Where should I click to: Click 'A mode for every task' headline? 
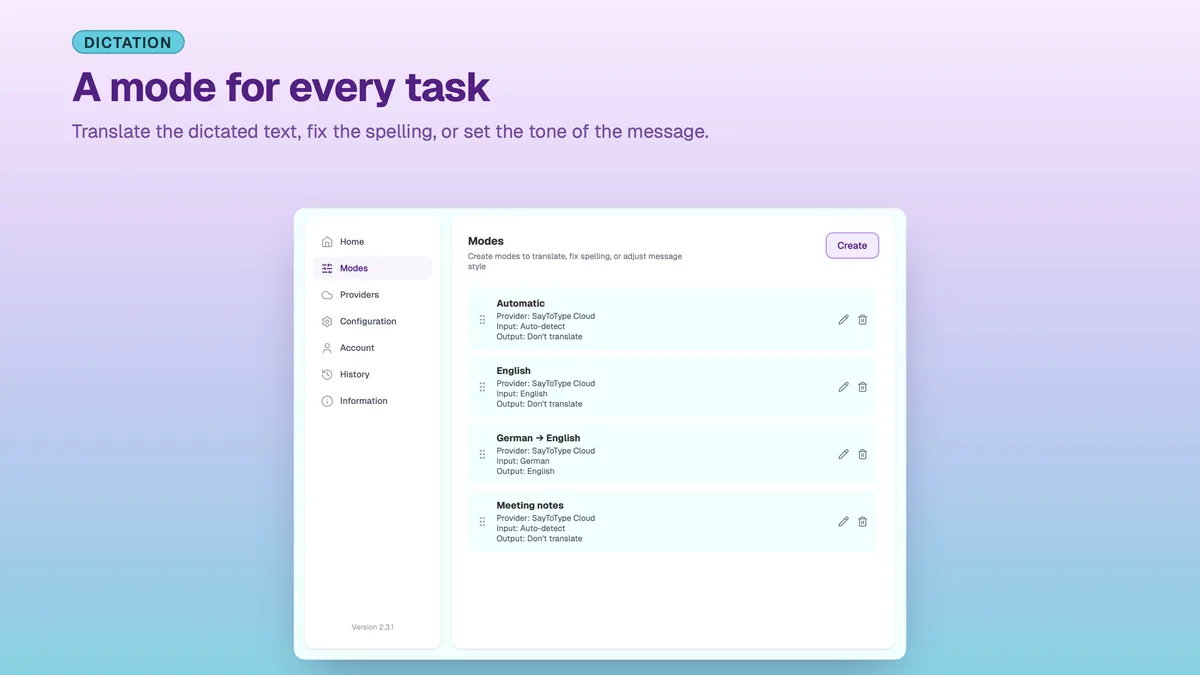pos(281,88)
